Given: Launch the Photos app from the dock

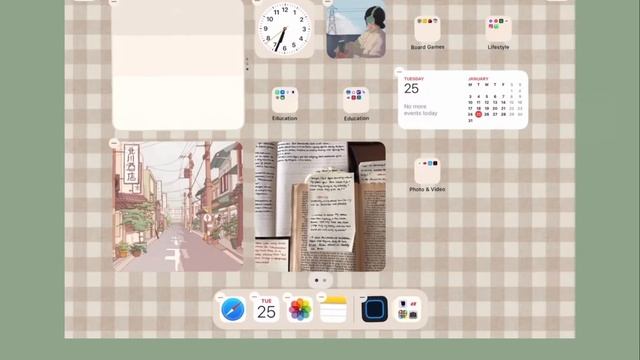Looking at the screenshot, I should click(300, 309).
